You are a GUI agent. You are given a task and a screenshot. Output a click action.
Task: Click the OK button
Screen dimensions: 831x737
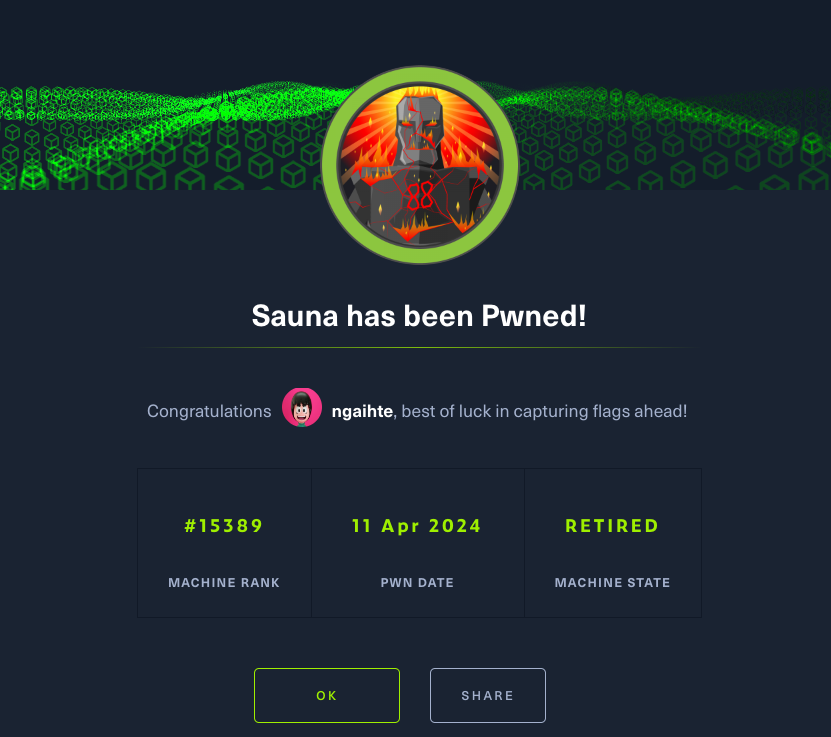tap(326, 695)
